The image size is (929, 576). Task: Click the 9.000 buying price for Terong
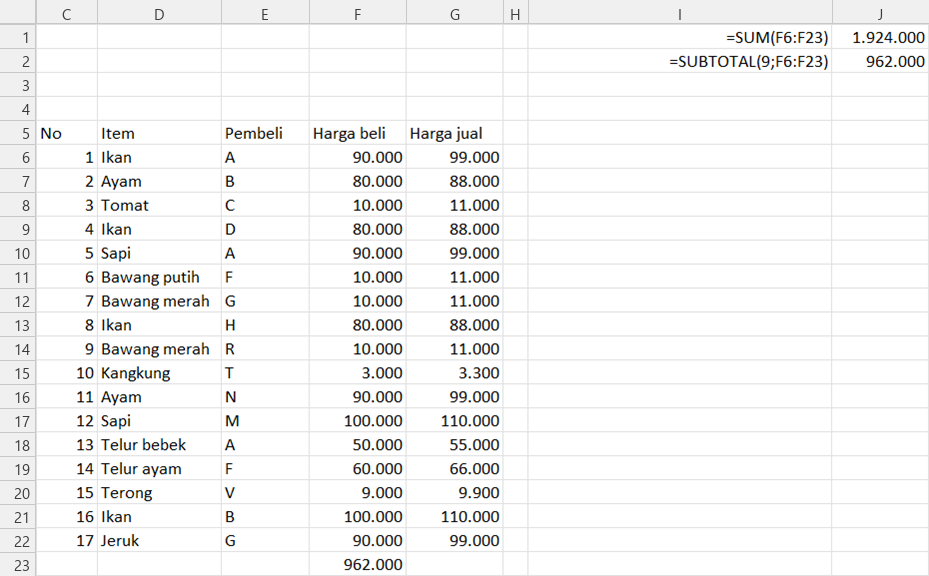coord(358,492)
